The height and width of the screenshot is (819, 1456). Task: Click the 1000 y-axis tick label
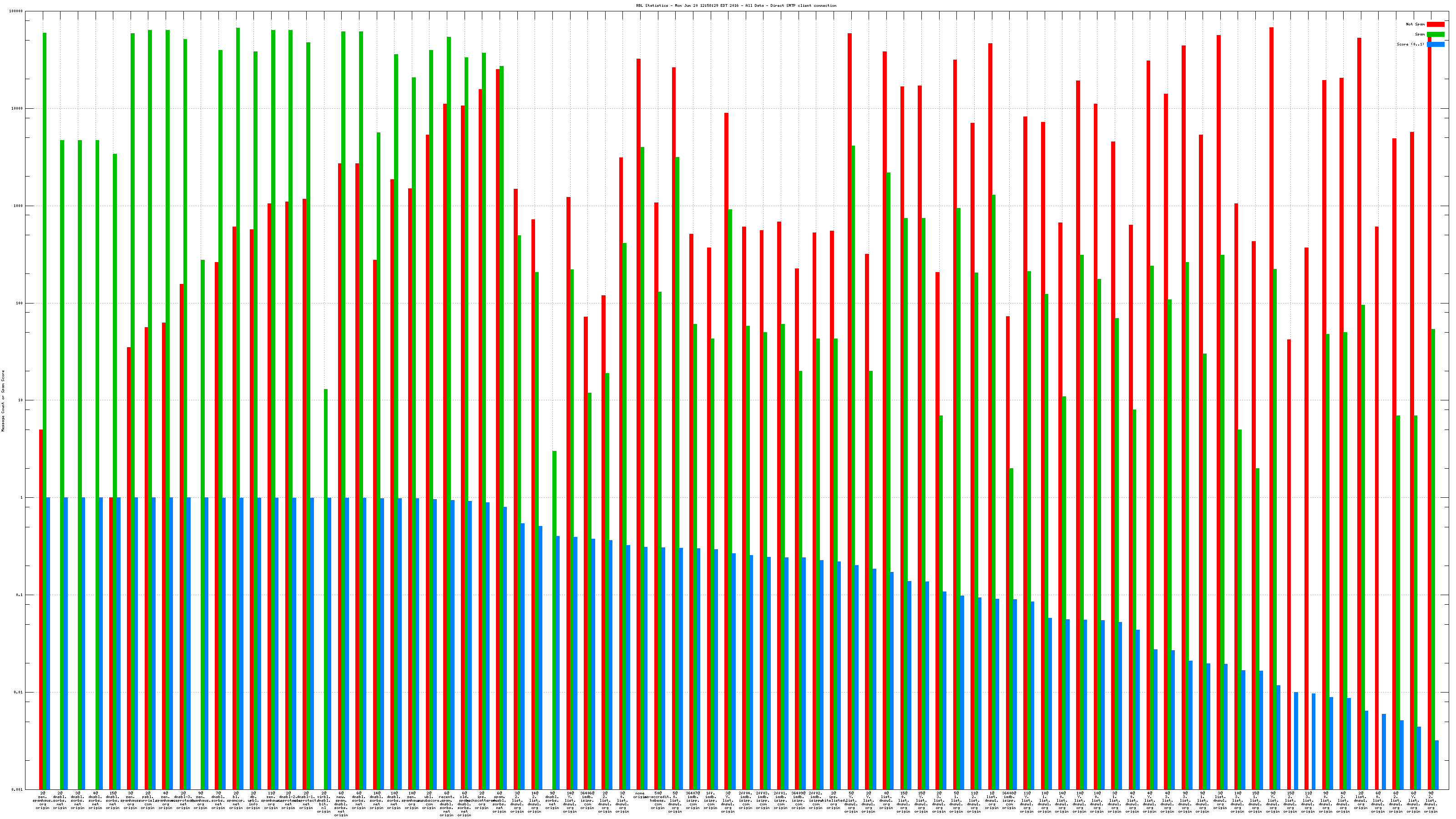point(19,206)
